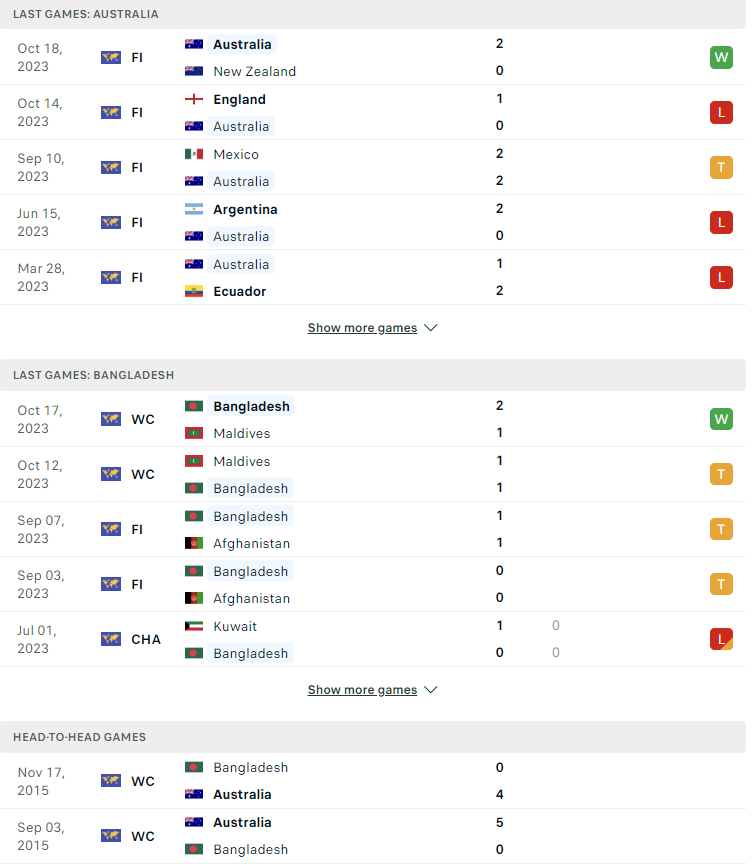Click the red L badge for England match
The width and height of the screenshot is (755, 866).
point(721,113)
